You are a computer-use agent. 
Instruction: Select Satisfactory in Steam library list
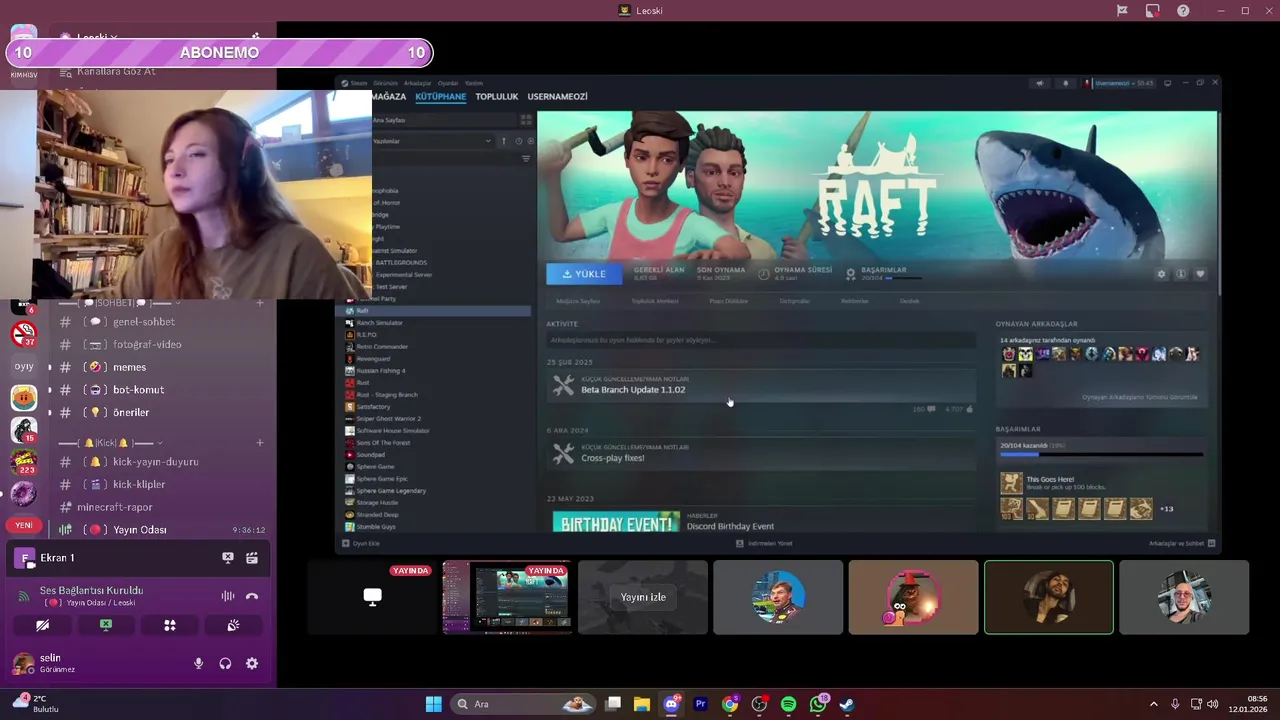(373, 407)
